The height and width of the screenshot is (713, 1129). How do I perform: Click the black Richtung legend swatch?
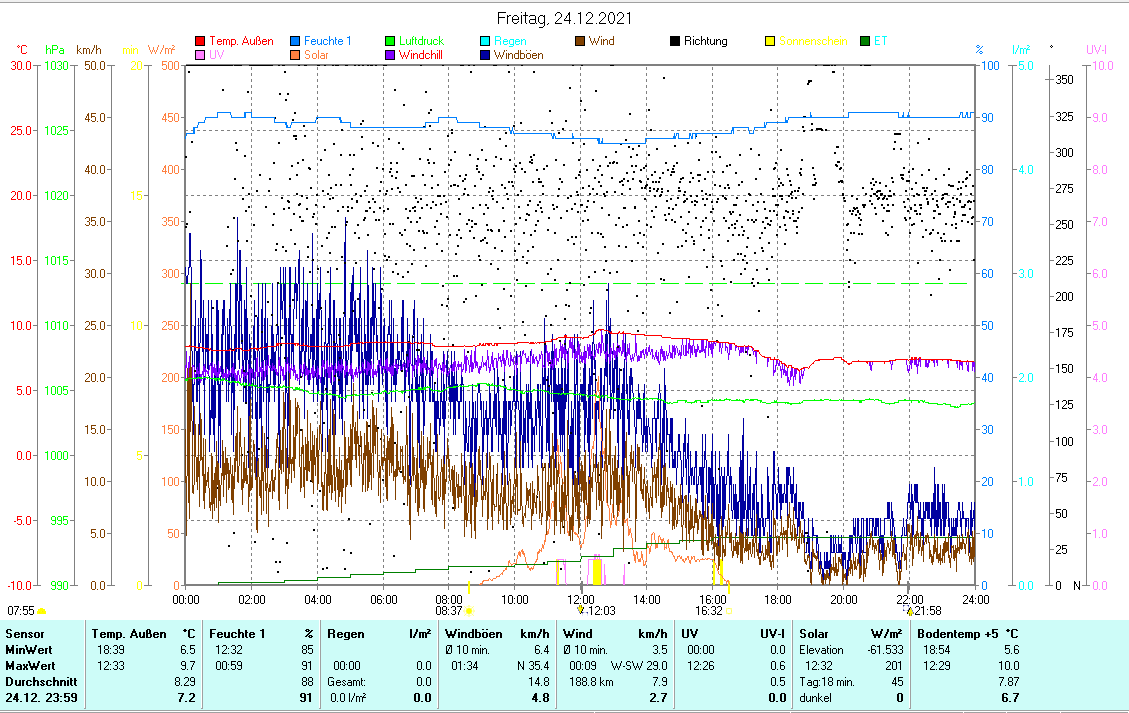[675, 42]
